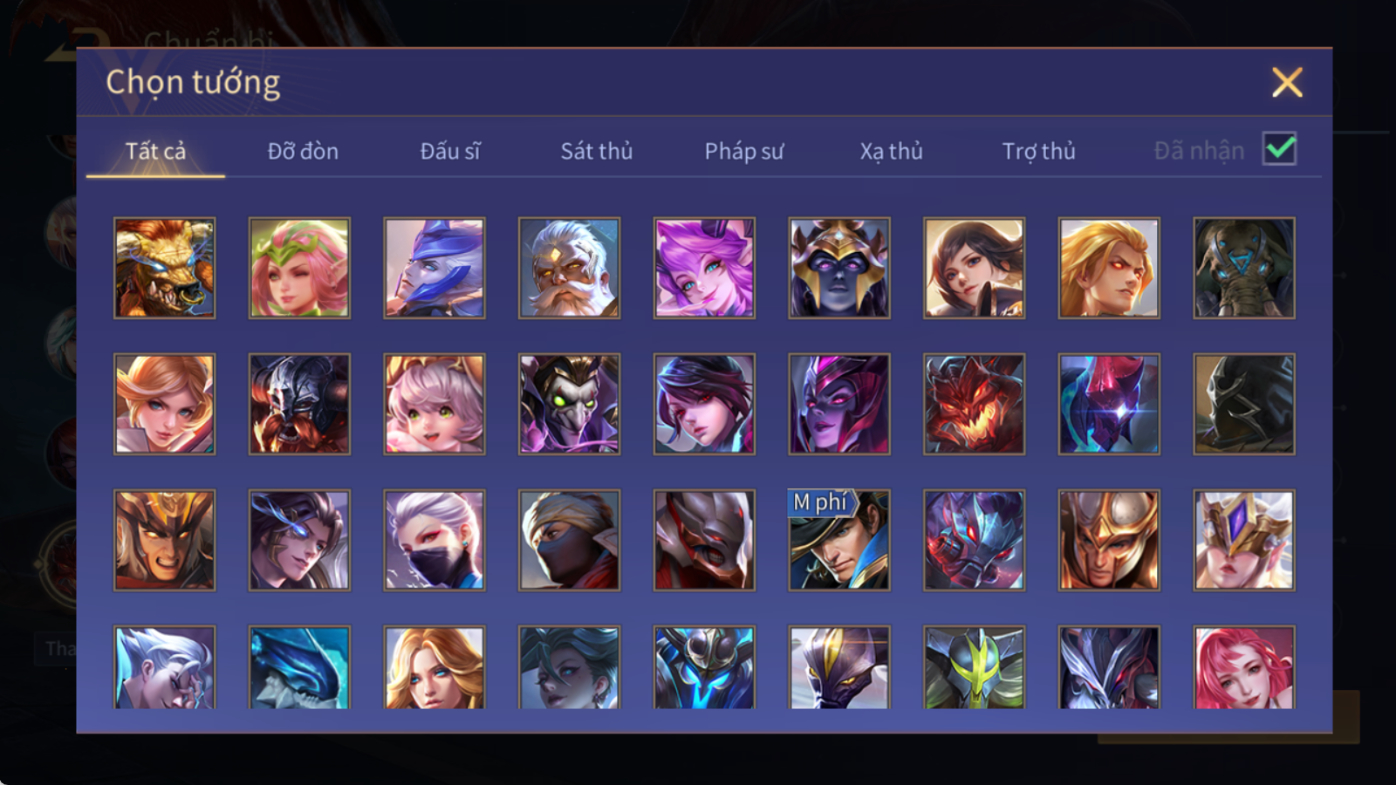The image size is (1396, 785).
Task: Pick the red fire demon hero
Action: (974, 404)
